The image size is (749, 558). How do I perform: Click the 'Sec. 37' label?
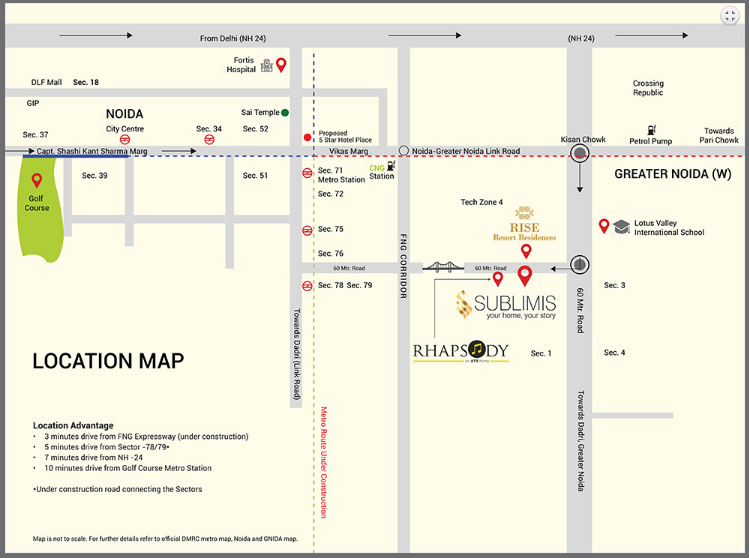pos(35,135)
